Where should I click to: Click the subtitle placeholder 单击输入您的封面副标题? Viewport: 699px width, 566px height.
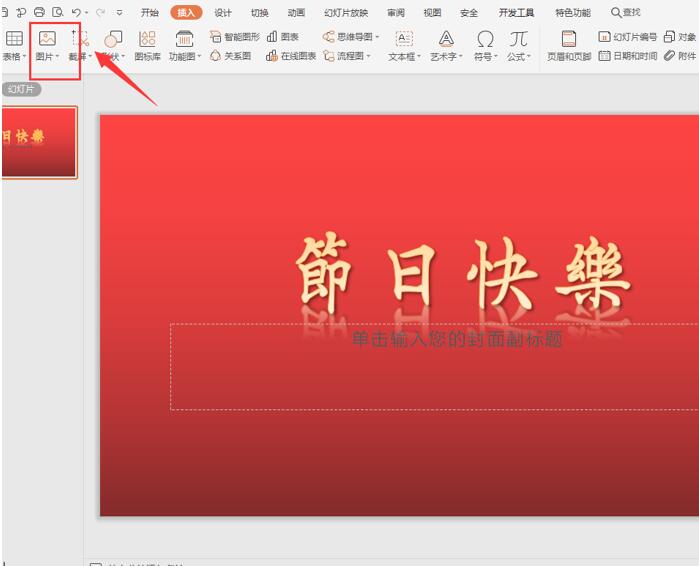coord(456,340)
